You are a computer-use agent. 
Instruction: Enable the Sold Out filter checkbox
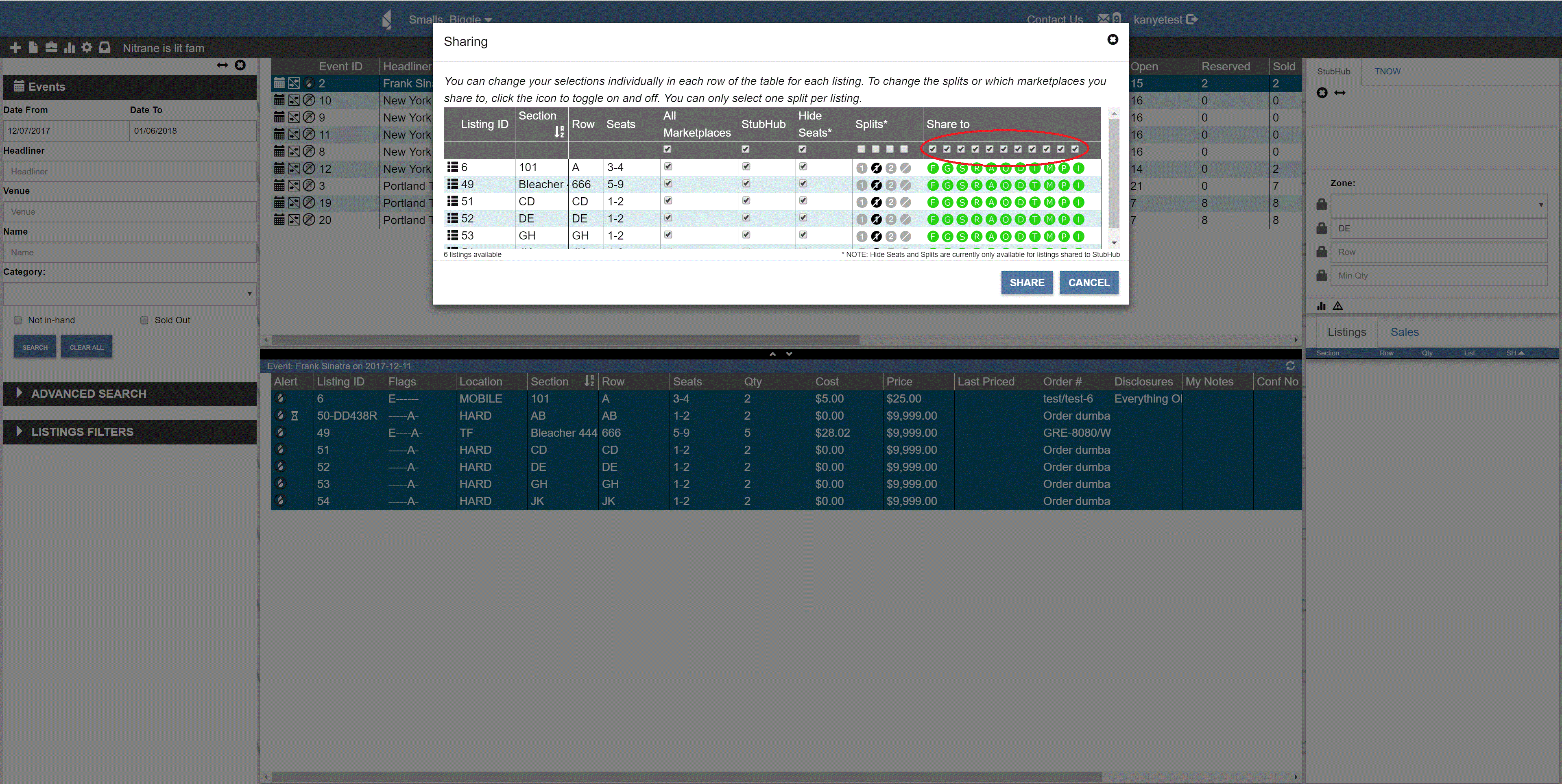click(144, 320)
